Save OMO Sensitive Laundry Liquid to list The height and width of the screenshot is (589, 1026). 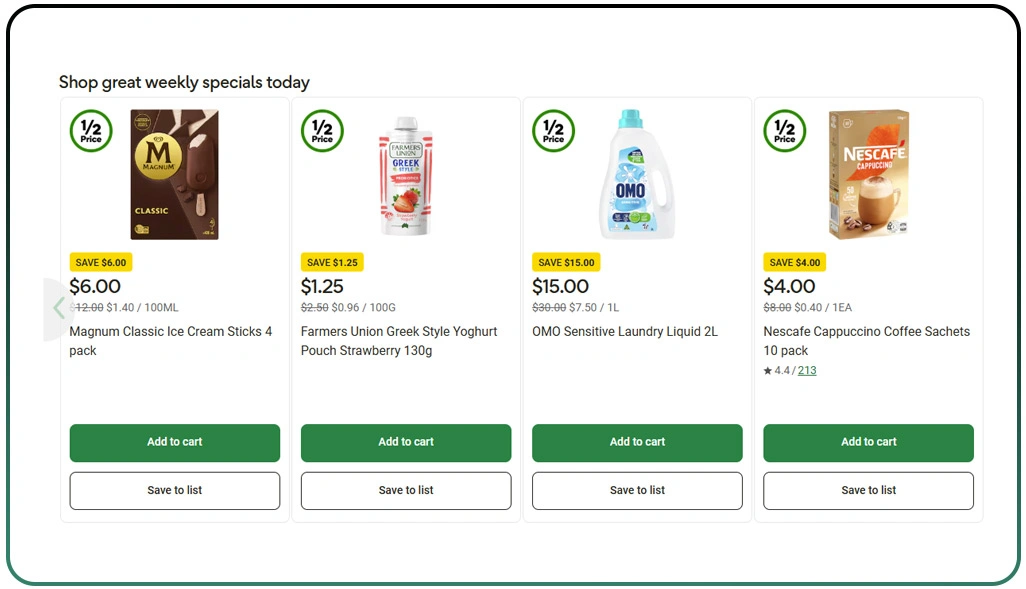point(637,490)
